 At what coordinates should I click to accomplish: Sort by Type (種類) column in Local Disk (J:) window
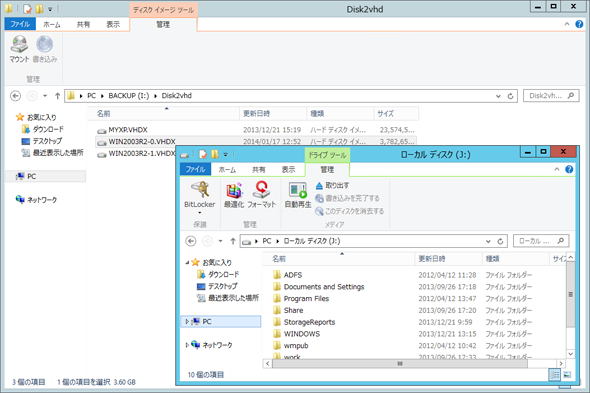(x=515, y=259)
